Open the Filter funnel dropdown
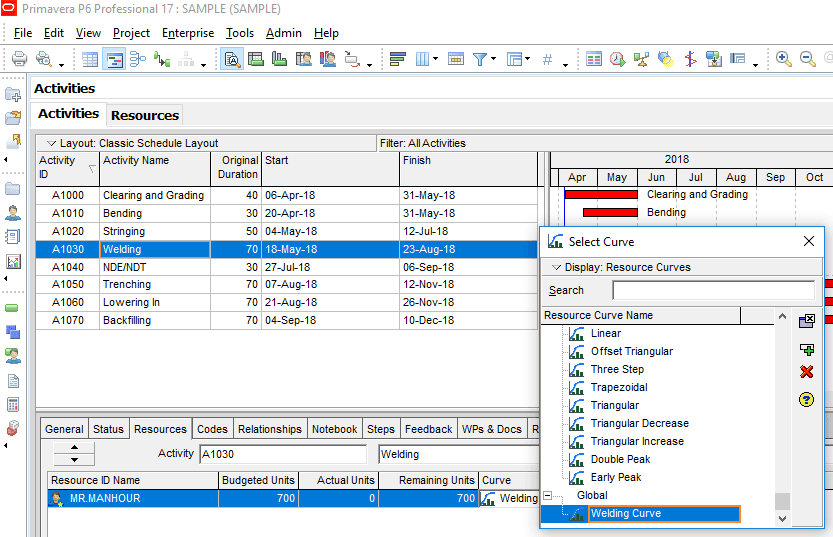Image resolution: width=833 pixels, height=537 pixels. click(x=493, y=58)
